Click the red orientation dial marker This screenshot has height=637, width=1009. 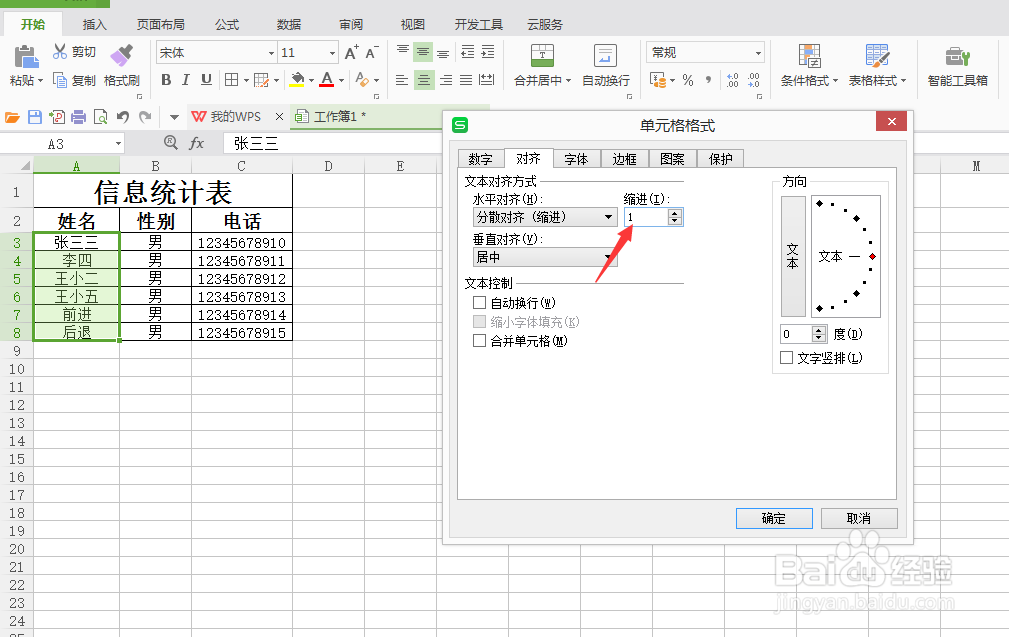pos(872,256)
